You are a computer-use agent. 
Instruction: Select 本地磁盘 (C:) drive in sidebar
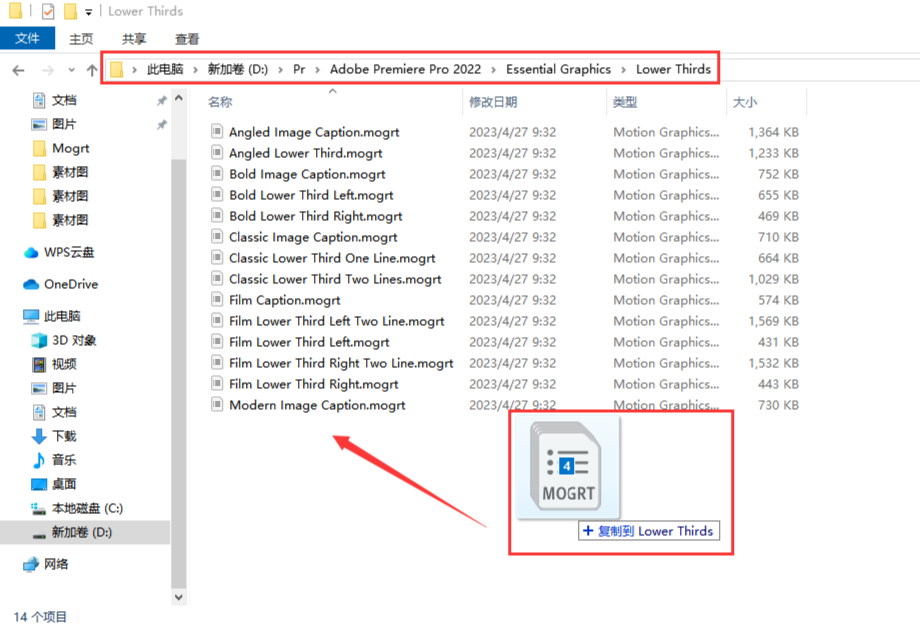tap(87, 508)
